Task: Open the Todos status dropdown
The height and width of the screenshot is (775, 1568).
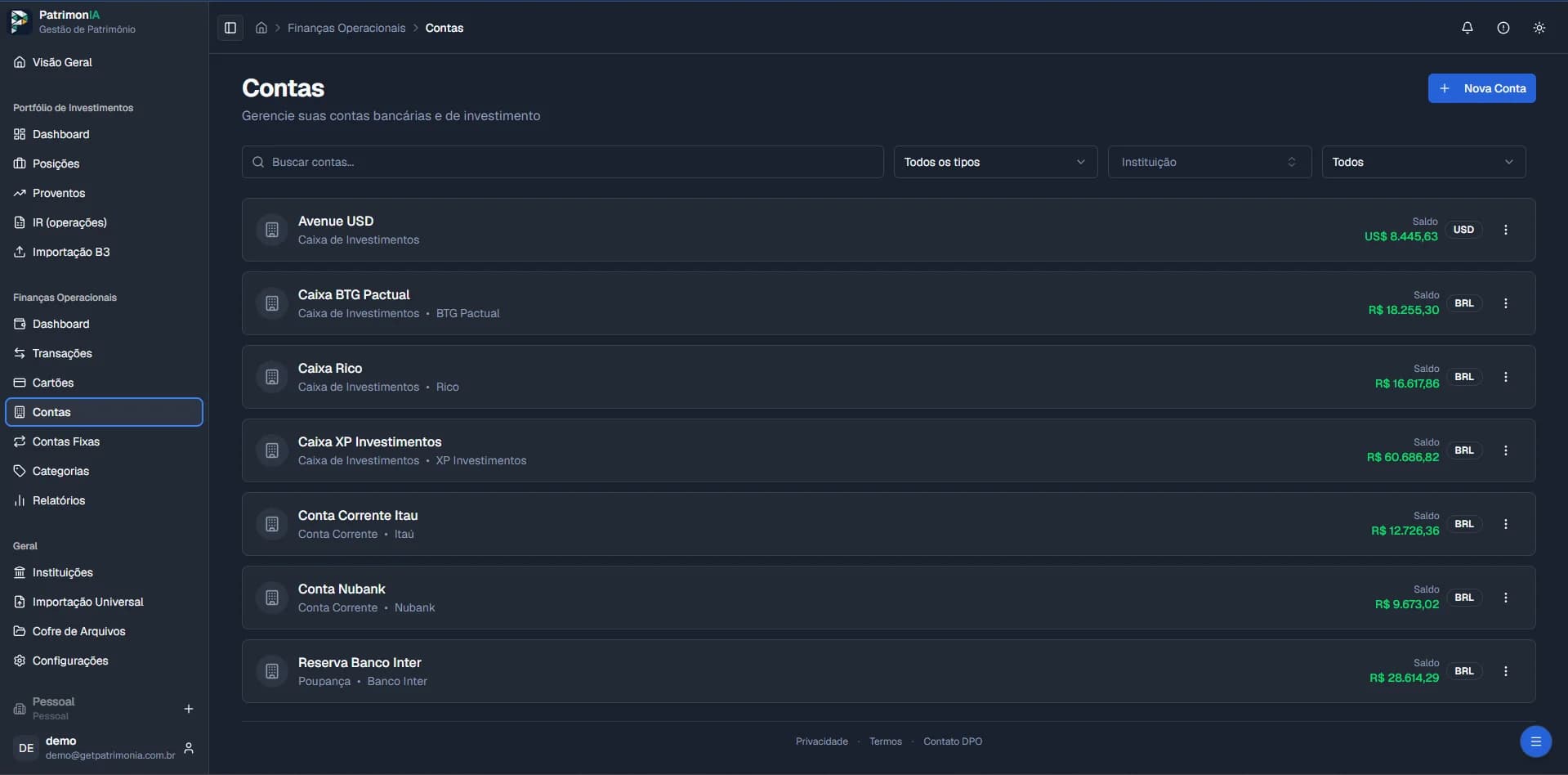Action: [1423, 162]
